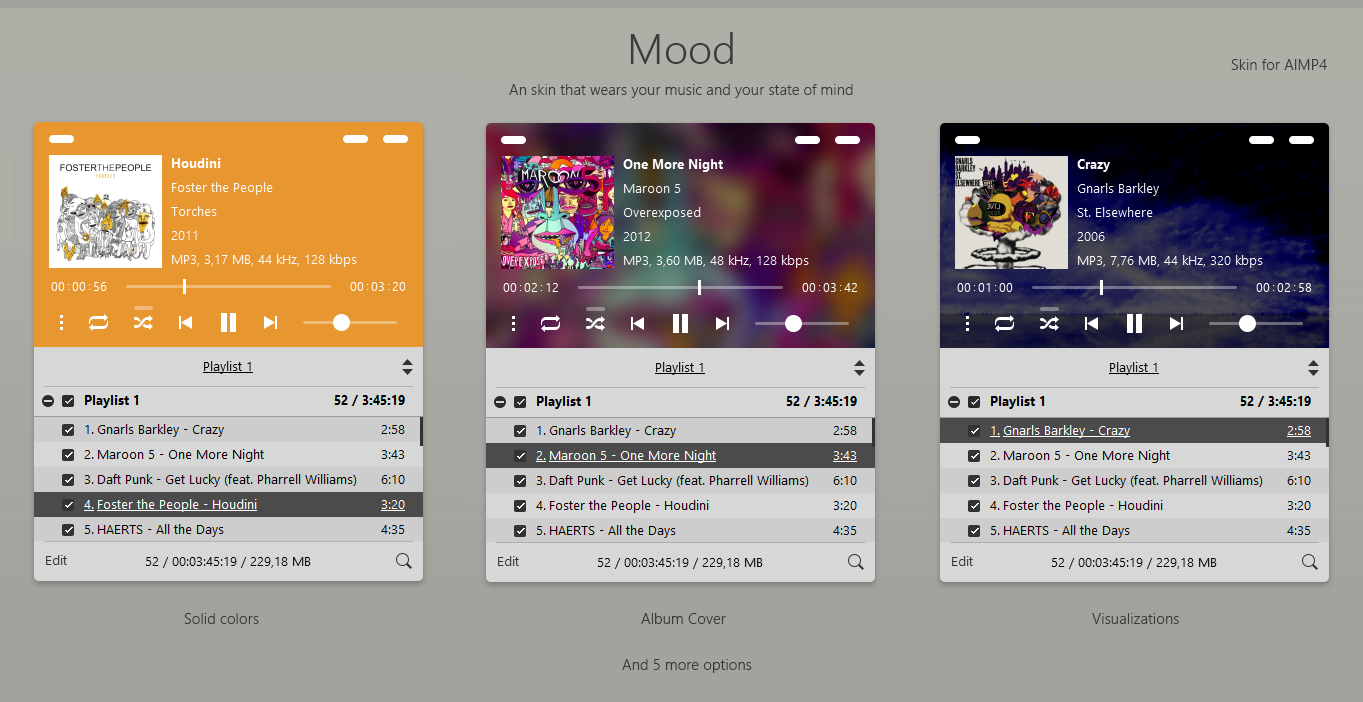This screenshot has height=702, width=1363.
Task: Select '5. HAERTS - All the Days' in One More Night player
Action: pyautogui.click(x=680, y=531)
